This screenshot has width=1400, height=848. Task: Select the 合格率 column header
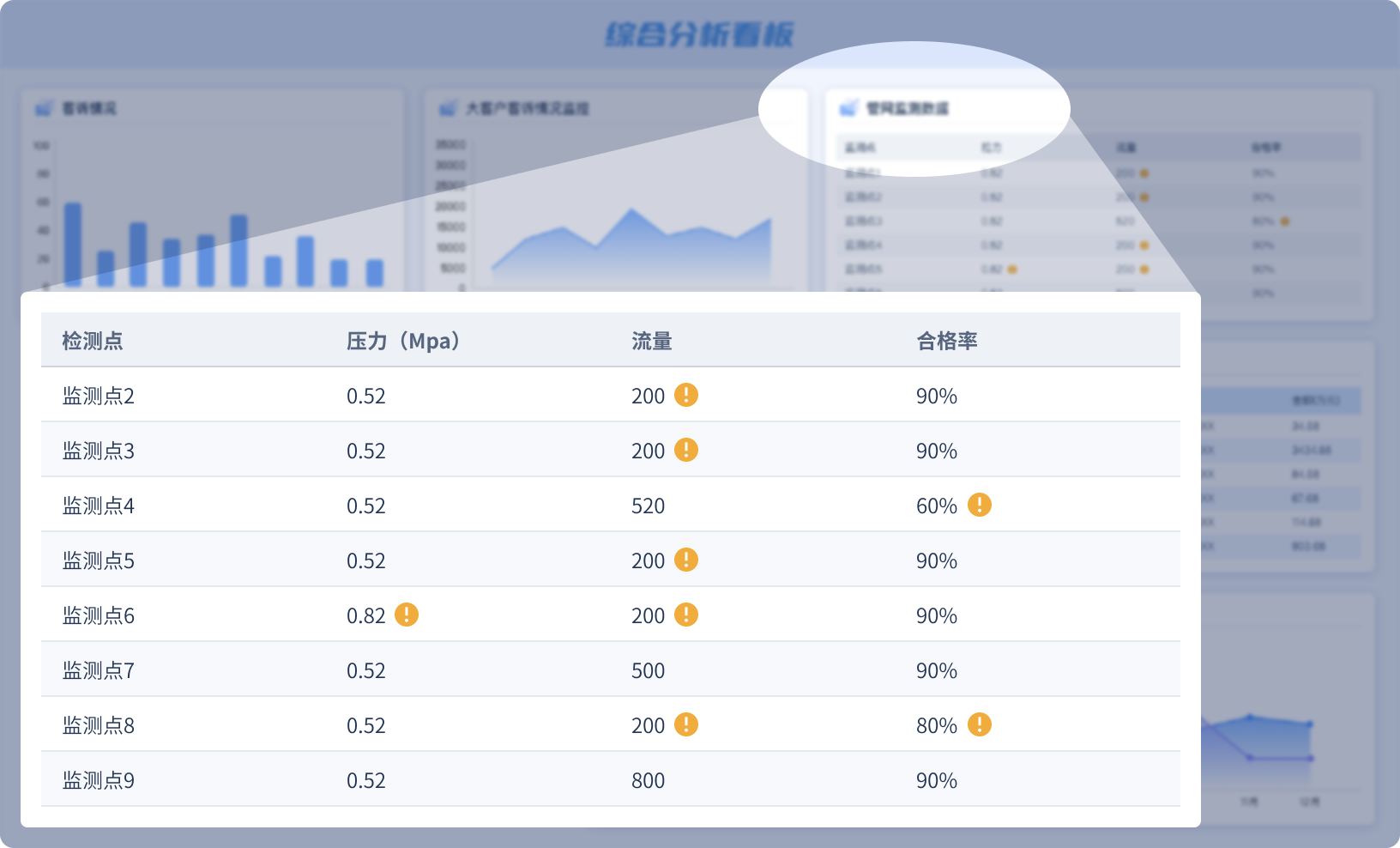point(947,341)
